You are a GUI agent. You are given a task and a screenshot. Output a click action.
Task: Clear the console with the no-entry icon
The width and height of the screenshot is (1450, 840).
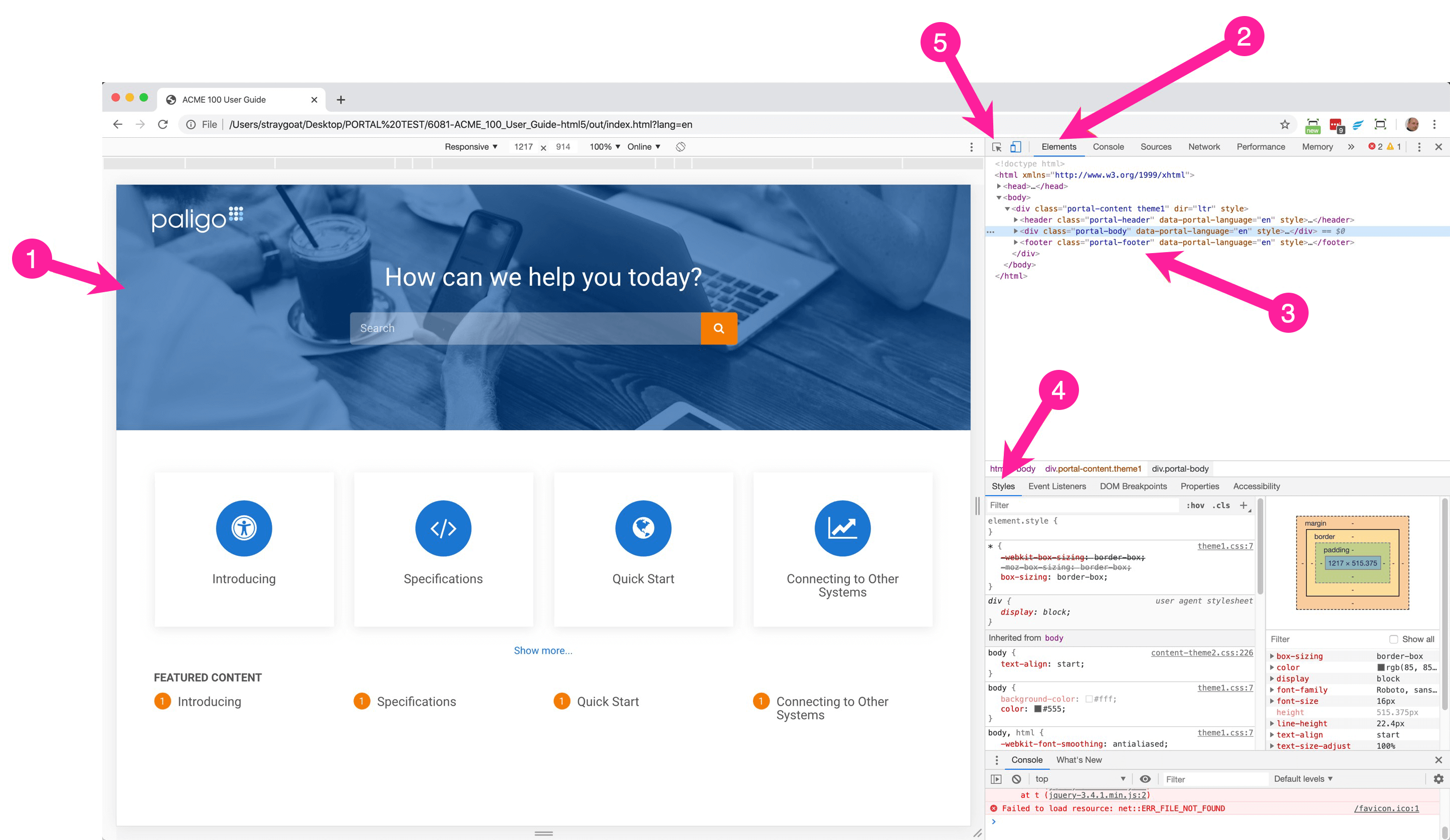click(1017, 778)
